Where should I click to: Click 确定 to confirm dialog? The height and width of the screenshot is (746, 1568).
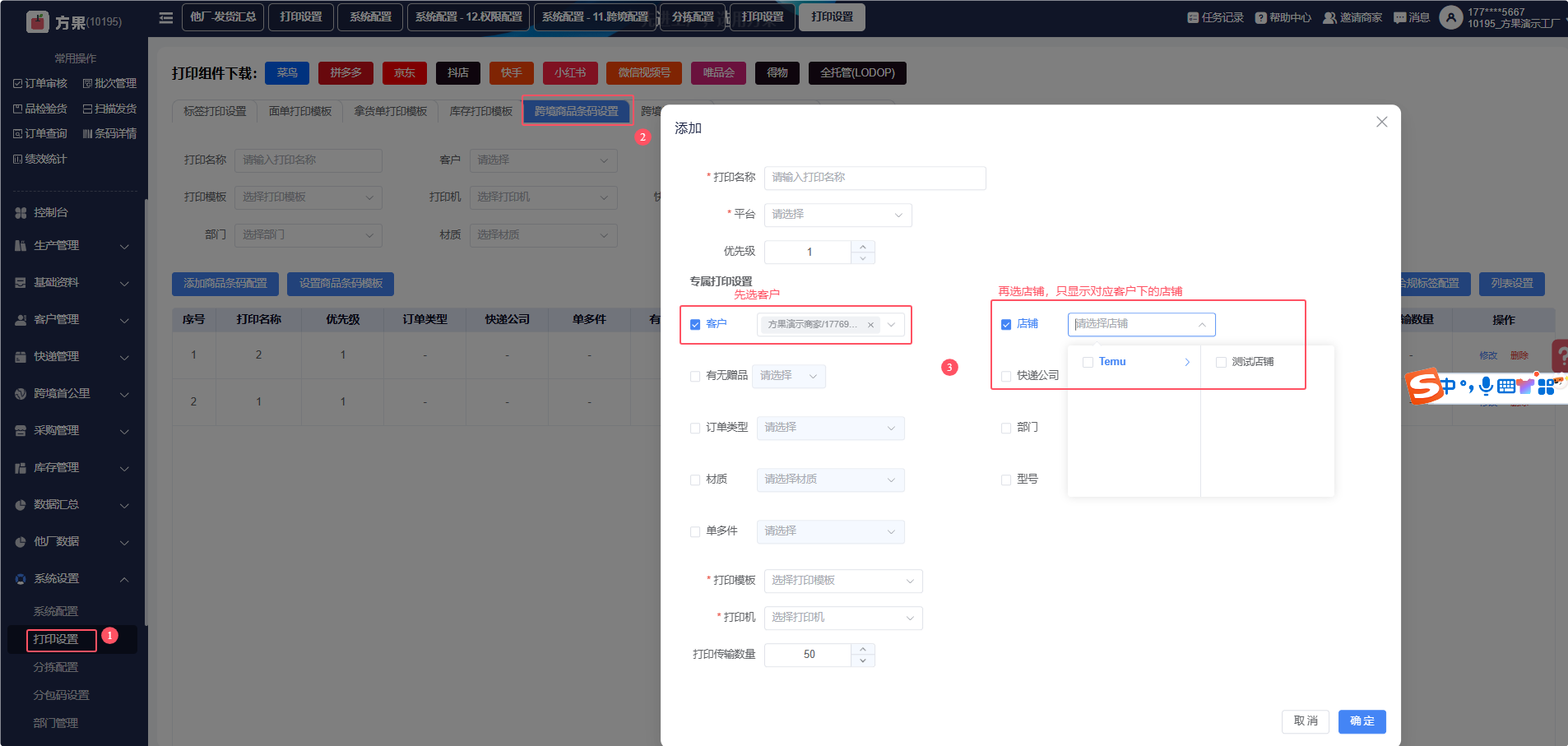1362,721
